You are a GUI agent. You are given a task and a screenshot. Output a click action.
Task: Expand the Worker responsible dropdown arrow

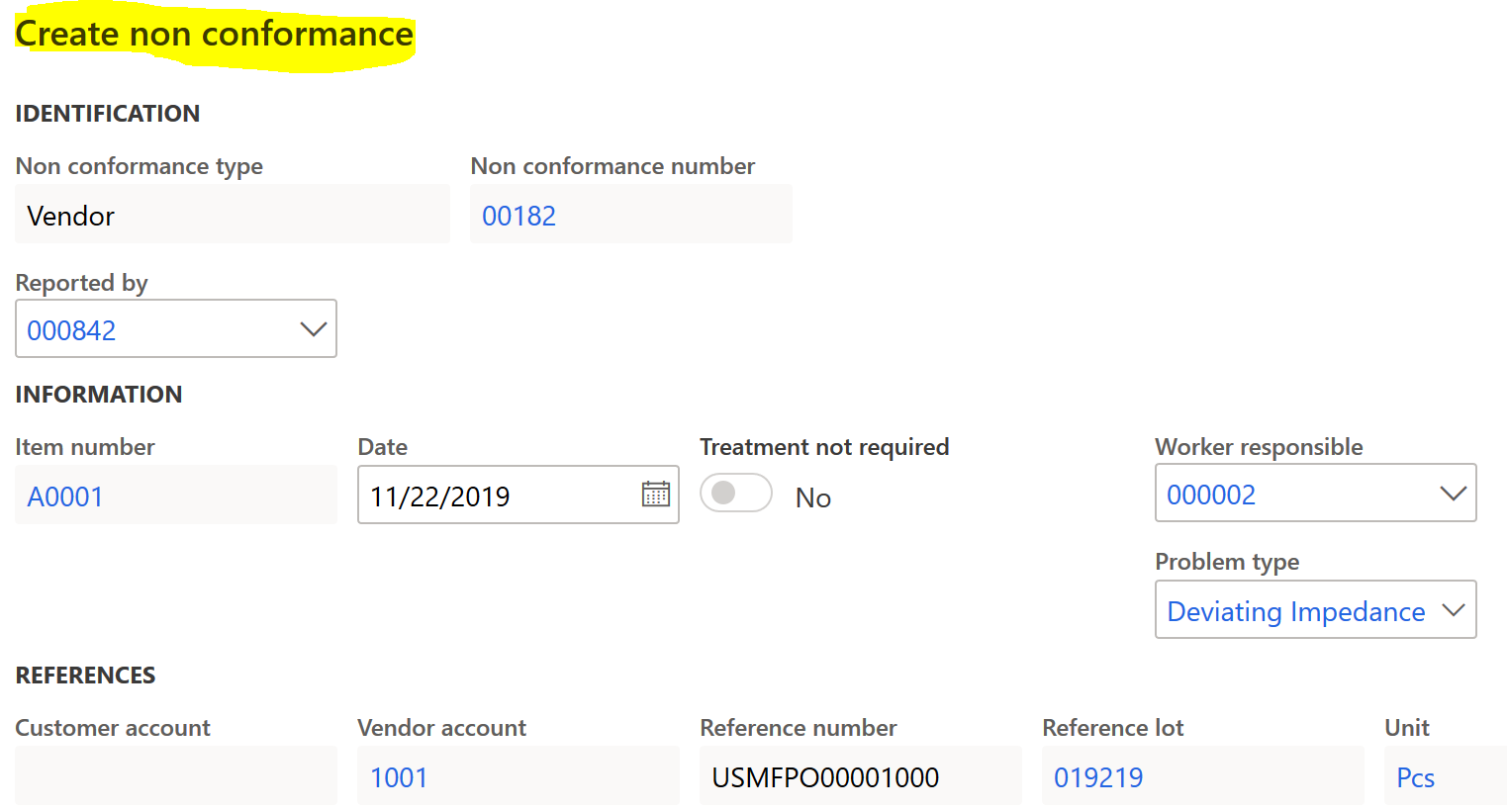(x=1453, y=494)
